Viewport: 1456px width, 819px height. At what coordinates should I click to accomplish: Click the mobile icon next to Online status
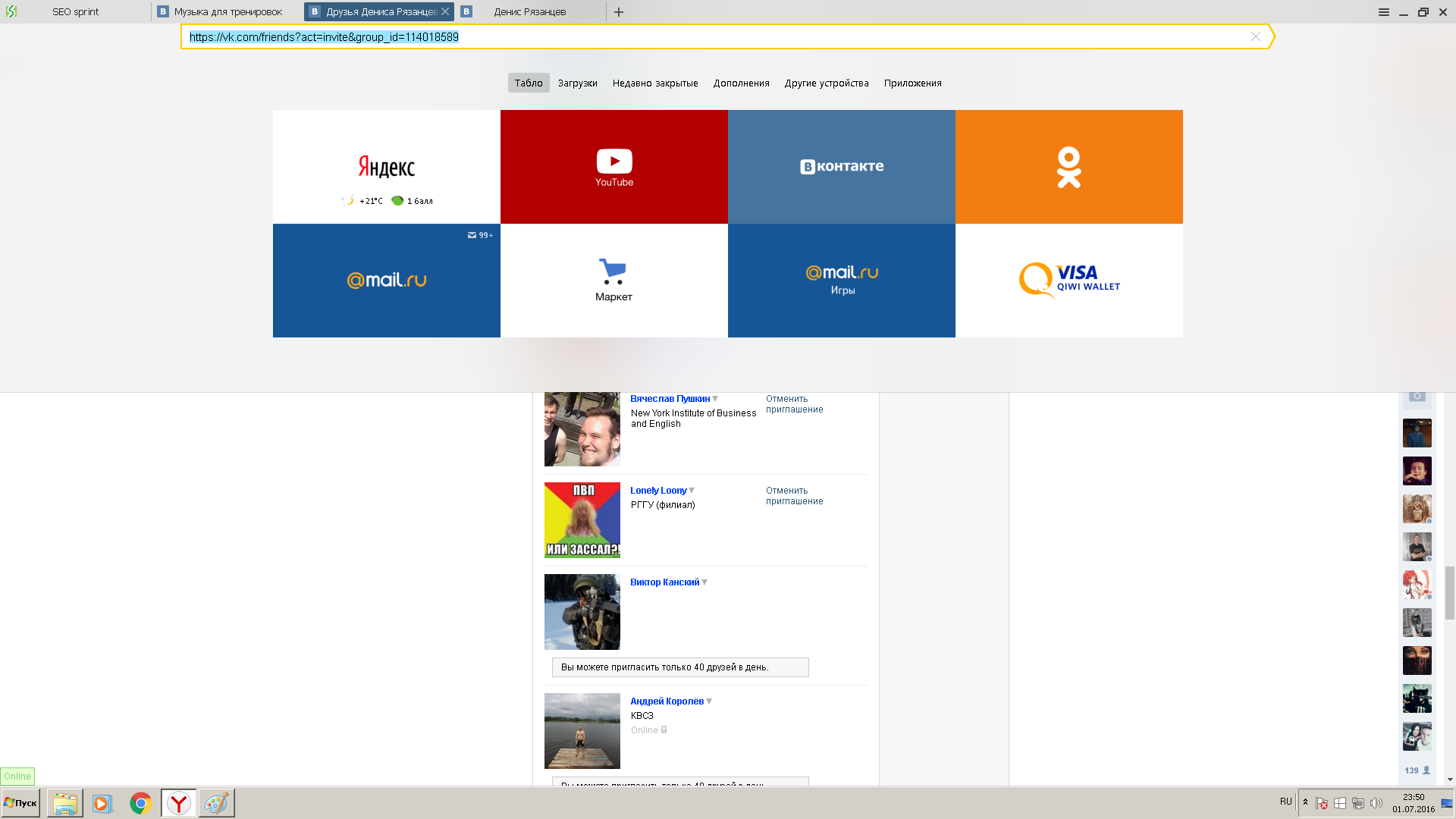[664, 730]
